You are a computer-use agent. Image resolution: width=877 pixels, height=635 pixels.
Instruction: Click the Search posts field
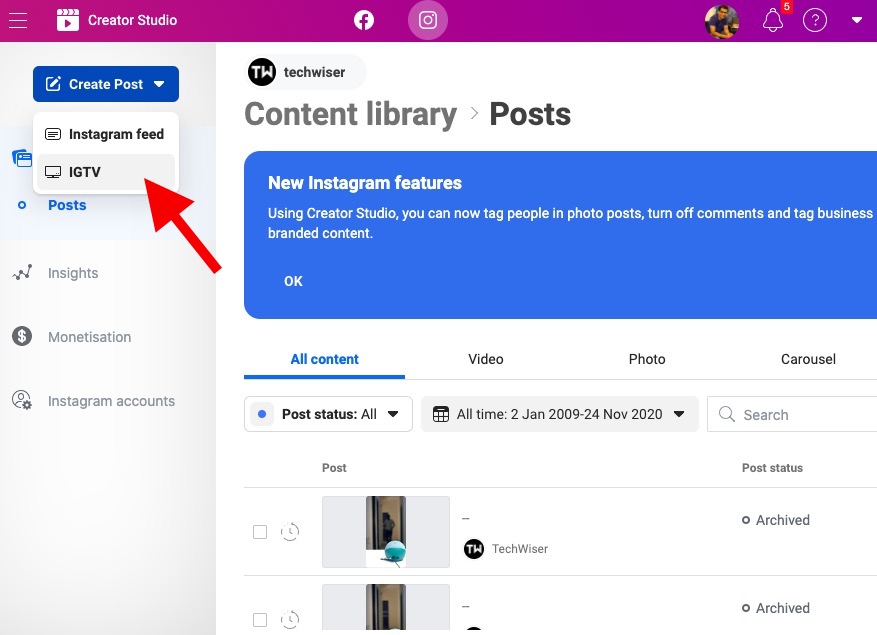pyautogui.click(x=793, y=414)
